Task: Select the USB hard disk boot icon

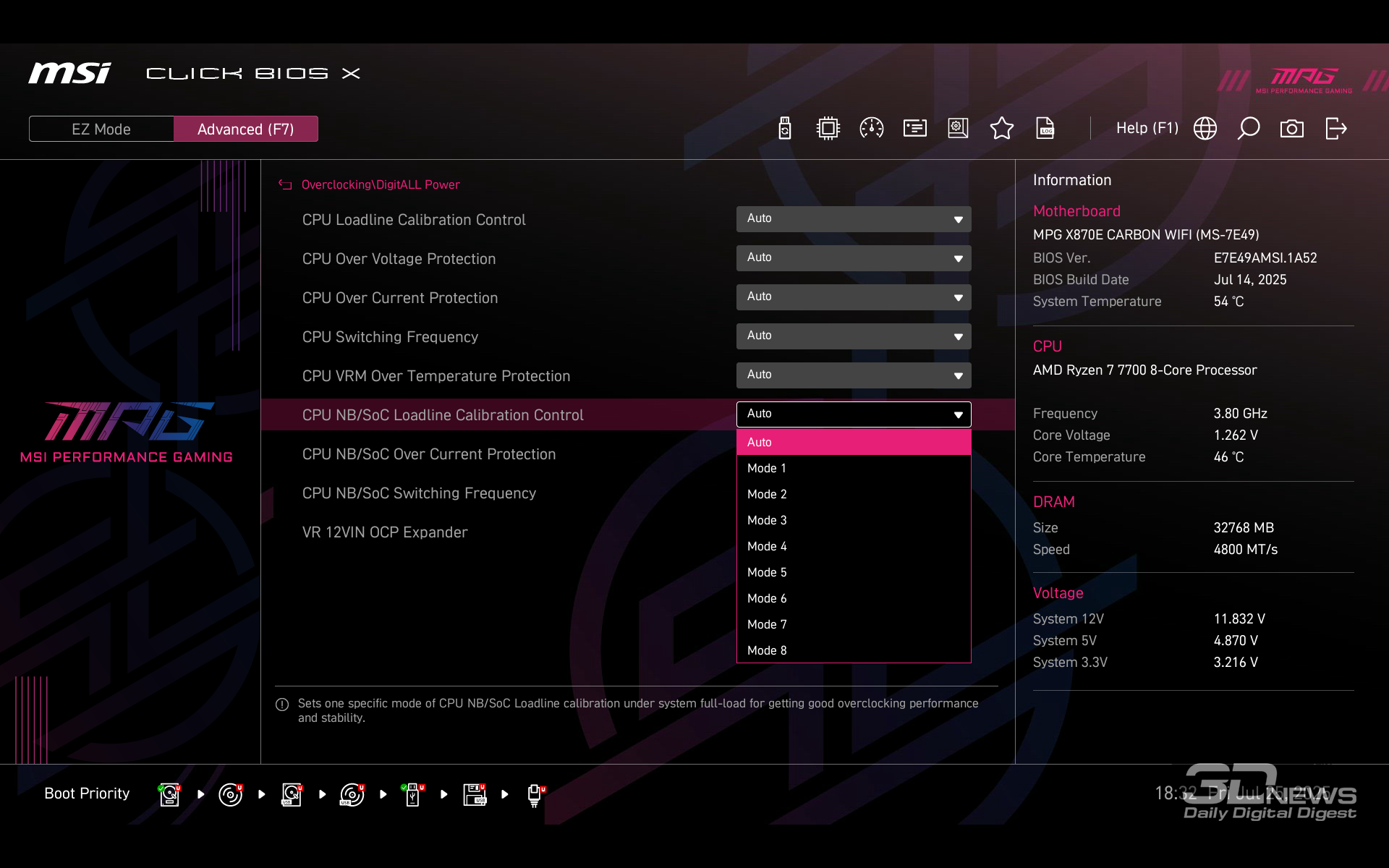Action: click(292, 794)
